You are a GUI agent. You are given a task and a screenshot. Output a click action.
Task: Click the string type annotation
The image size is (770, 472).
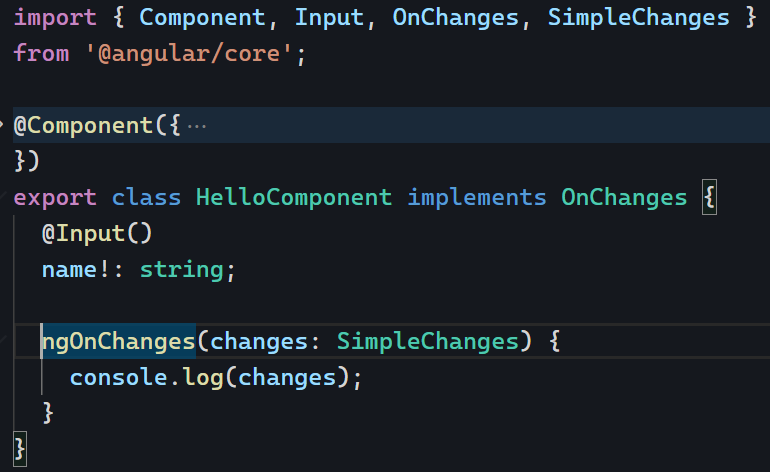(x=182, y=269)
